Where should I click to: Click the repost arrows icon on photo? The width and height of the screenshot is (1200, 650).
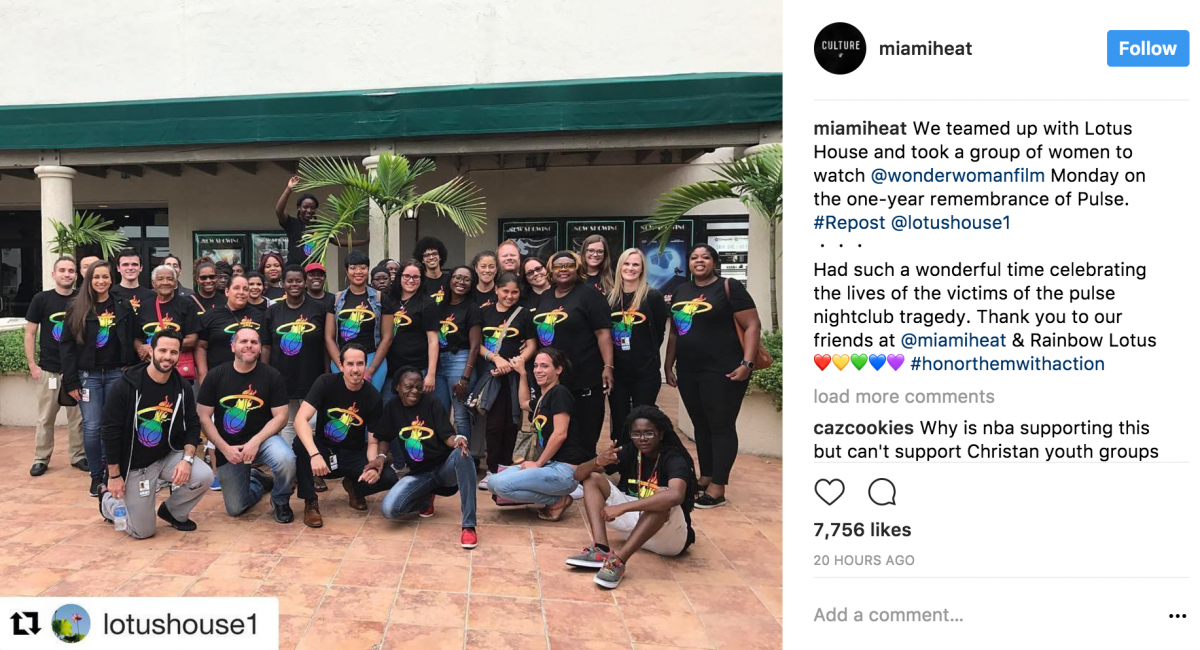[25, 625]
